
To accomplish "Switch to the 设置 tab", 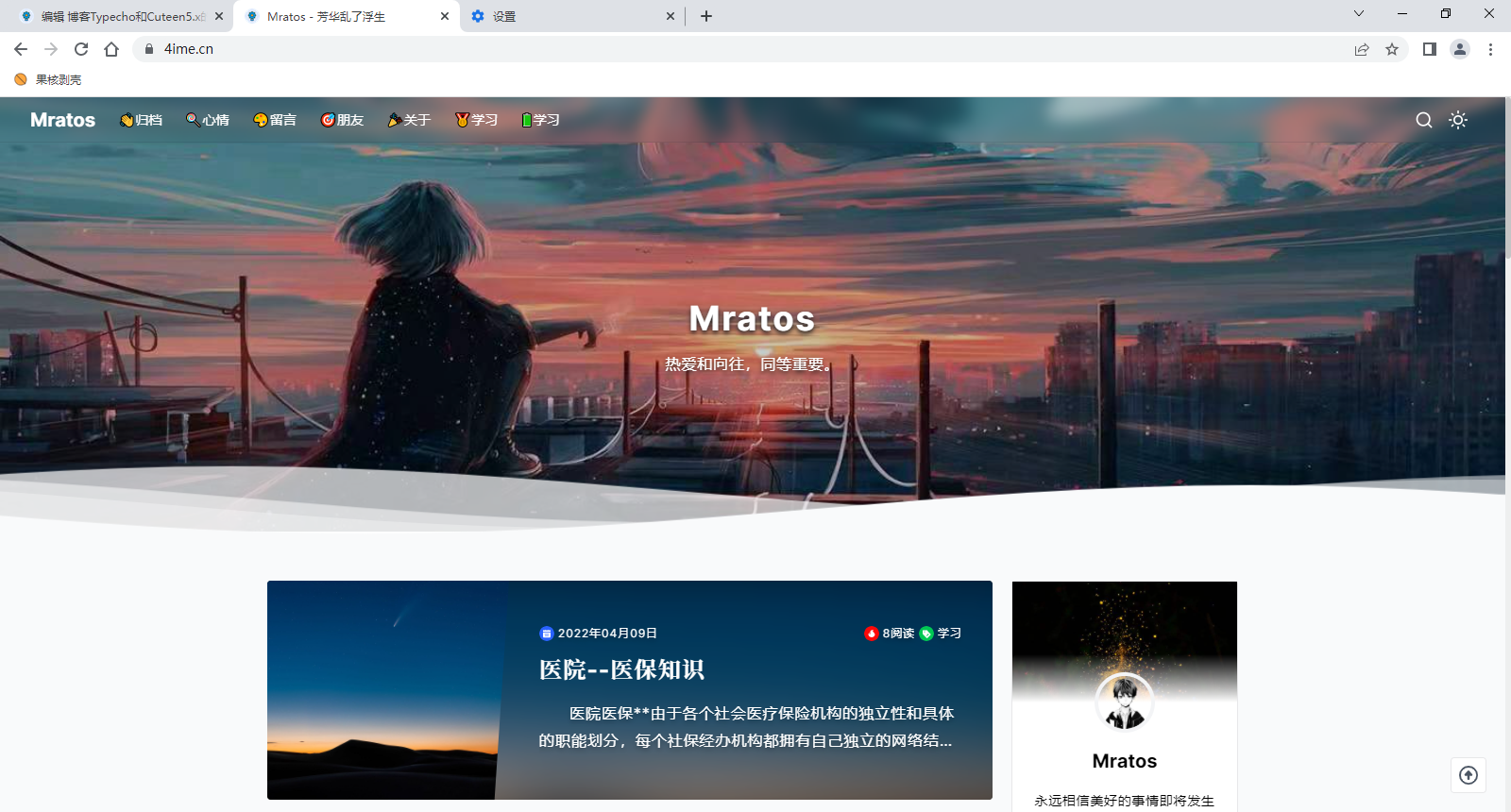I will (x=572, y=17).
